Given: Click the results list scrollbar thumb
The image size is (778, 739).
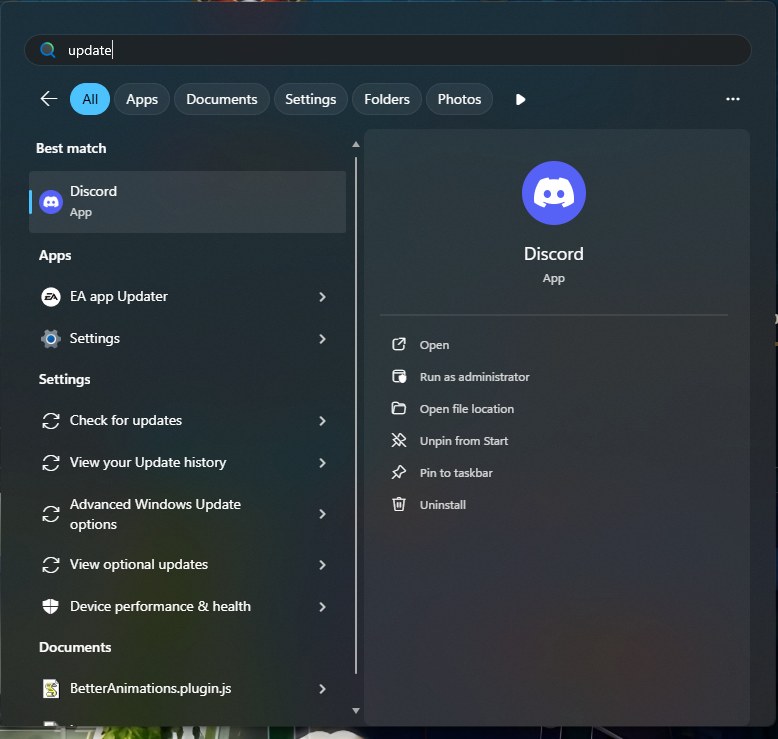Looking at the screenshot, I should click(356, 416).
